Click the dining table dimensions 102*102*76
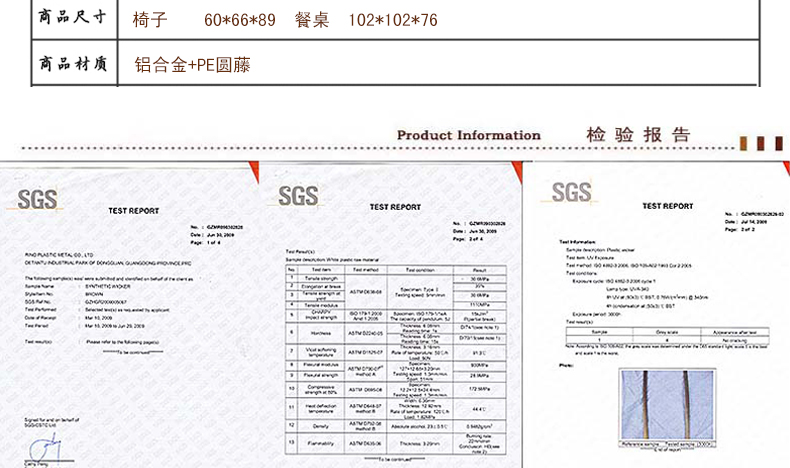Image resolution: width=790 pixels, height=468 pixels. [x=393, y=19]
